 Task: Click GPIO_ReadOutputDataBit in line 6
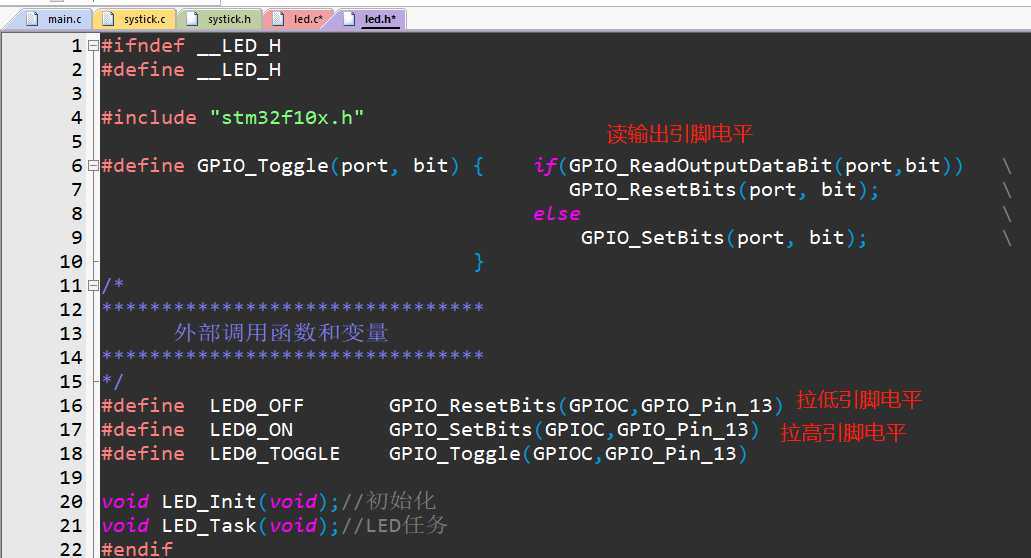click(700, 166)
